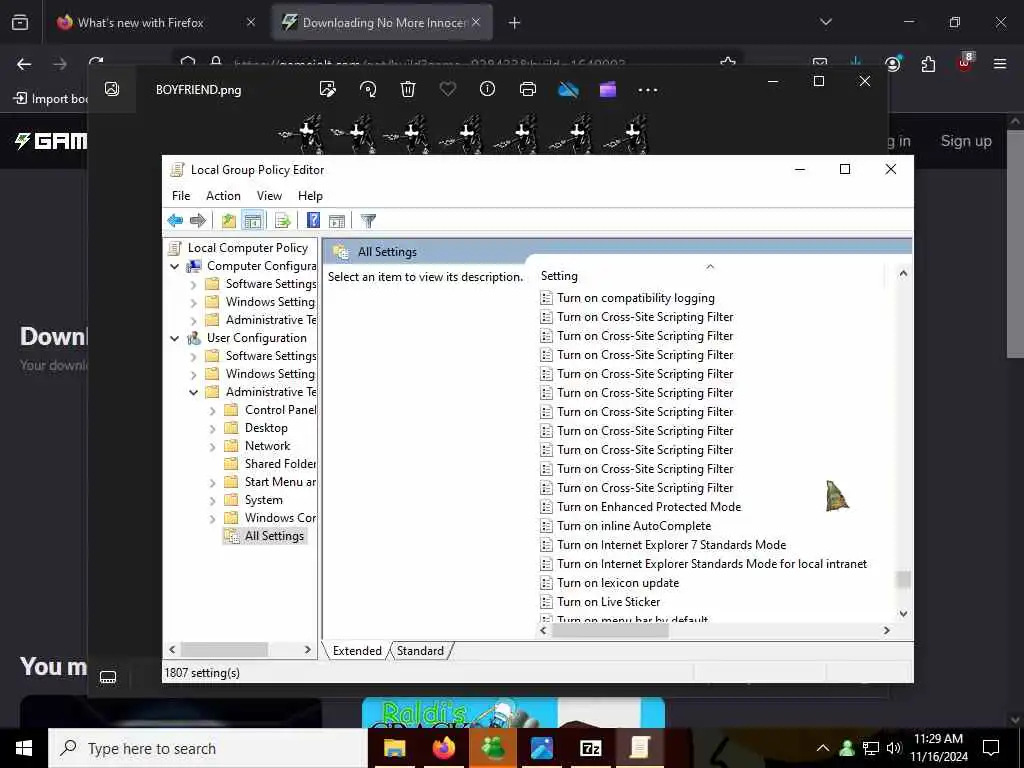
Task: Click the OneDrive cloud icon in Photos
Action: (x=568, y=89)
